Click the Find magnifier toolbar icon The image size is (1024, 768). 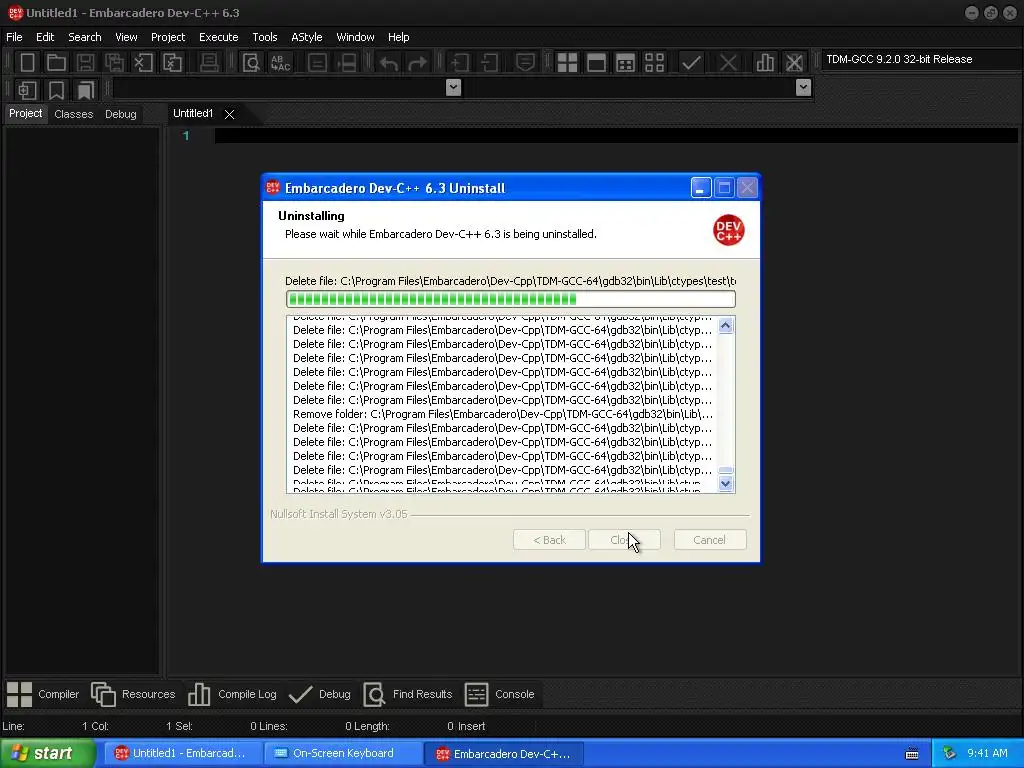[x=251, y=63]
